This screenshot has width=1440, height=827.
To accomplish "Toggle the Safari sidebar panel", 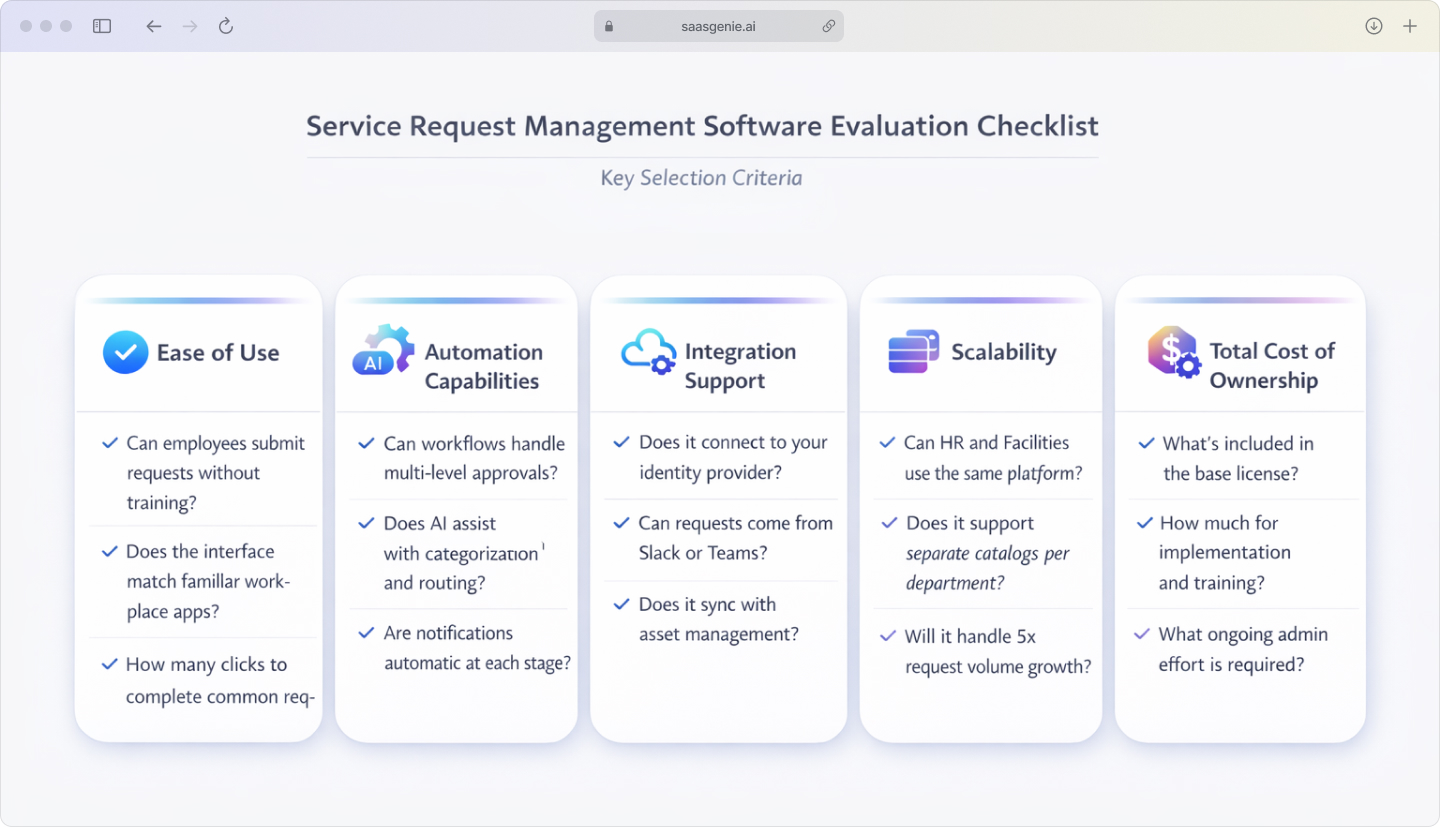I will click(x=101, y=26).
